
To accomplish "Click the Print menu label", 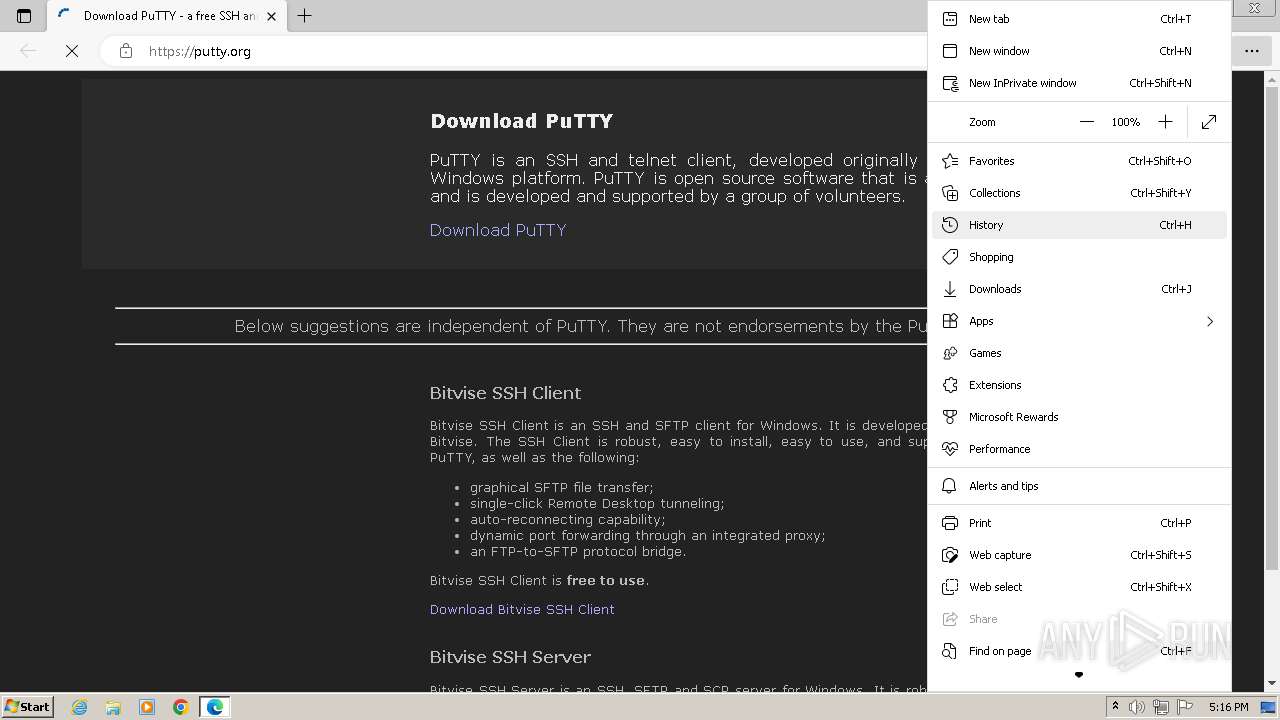I will 980,523.
